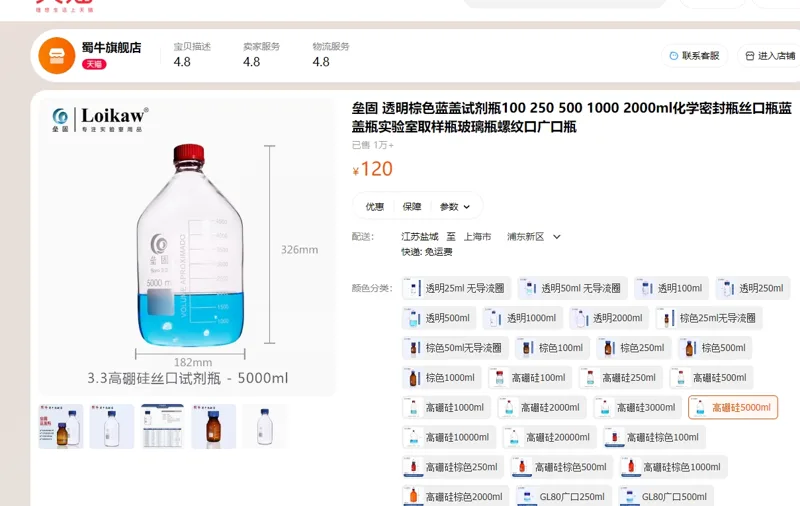This screenshot has width=800, height=506.
Task: Pick the 高硼硅250ml variant
Action: [620, 378]
